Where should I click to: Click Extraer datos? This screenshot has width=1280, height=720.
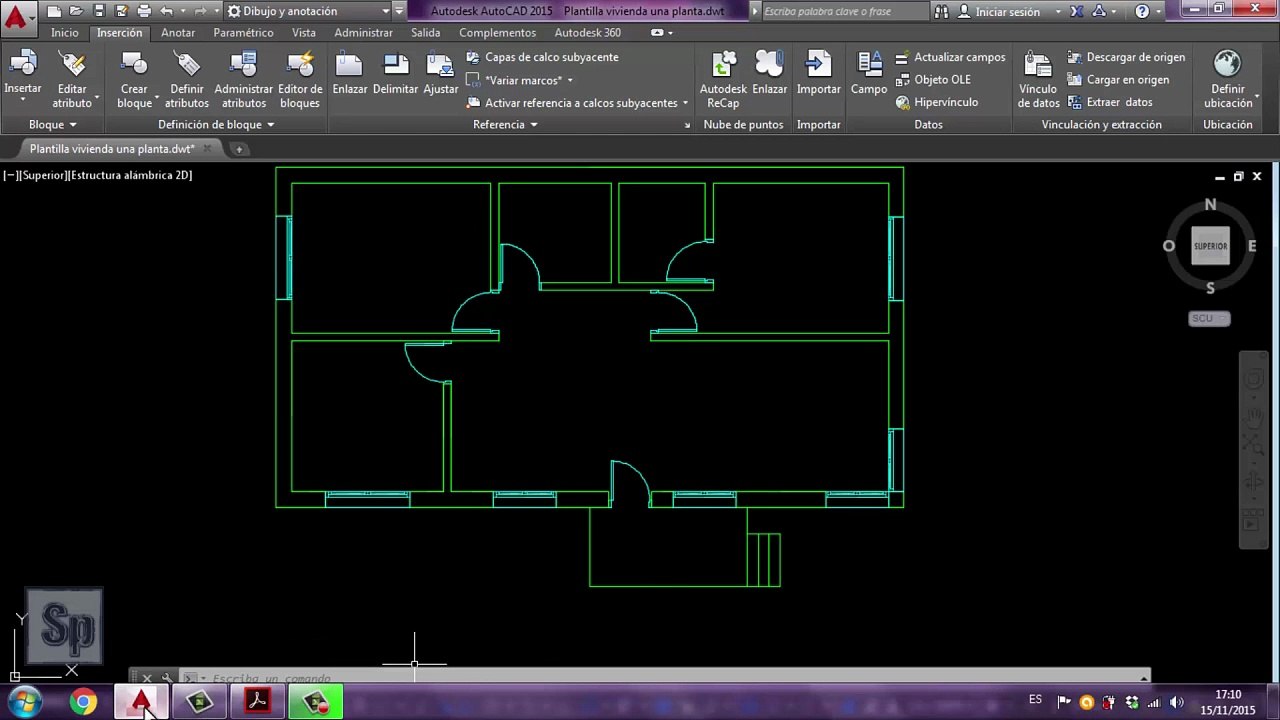(1110, 102)
